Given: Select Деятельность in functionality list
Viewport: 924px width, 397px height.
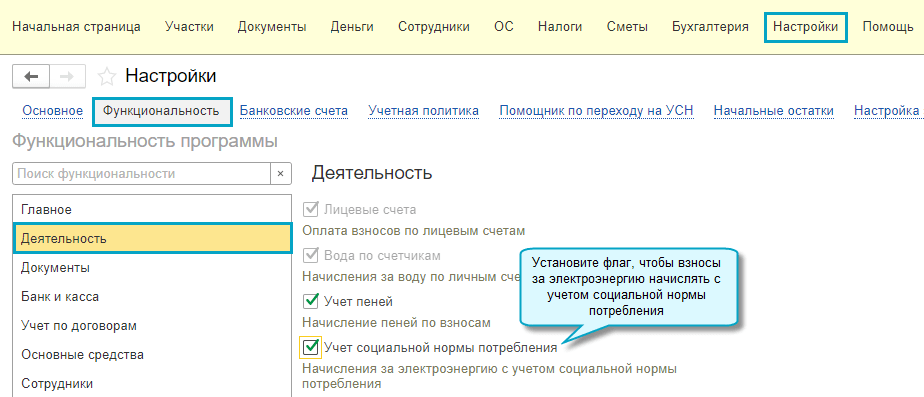Looking at the screenshot, I should pyautogui.click(x=152, y=239).
